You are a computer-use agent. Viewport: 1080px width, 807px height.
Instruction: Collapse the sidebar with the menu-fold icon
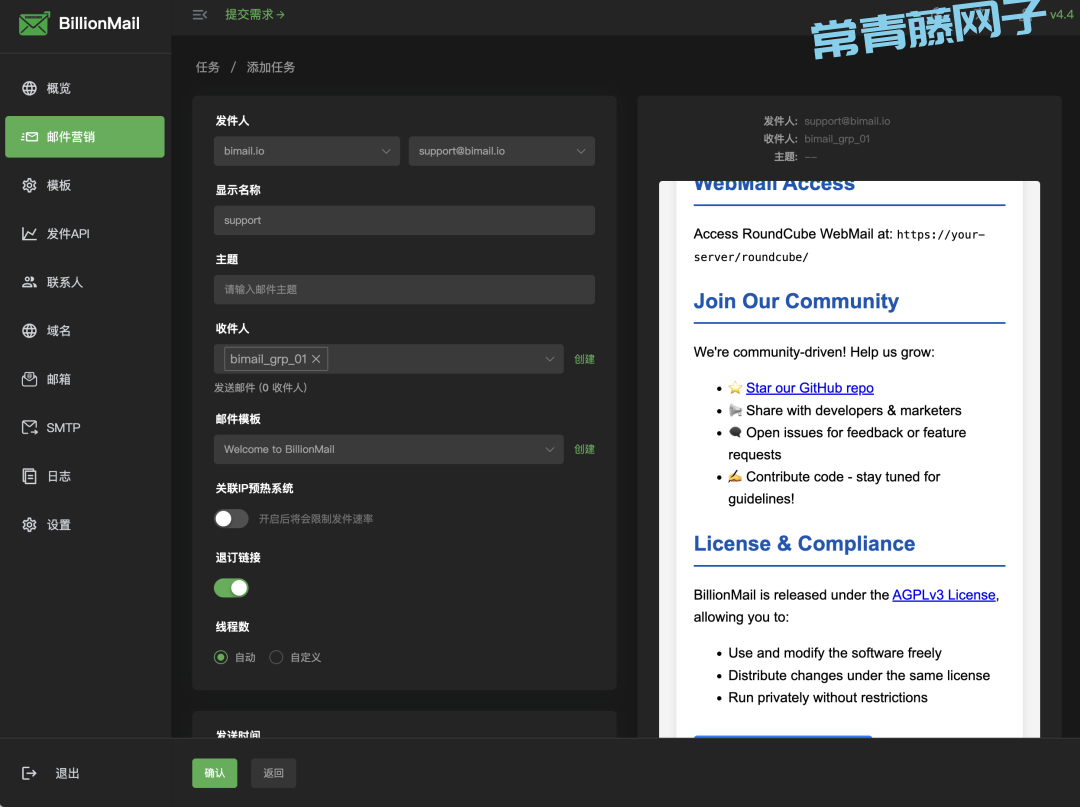tap(200, 14)
